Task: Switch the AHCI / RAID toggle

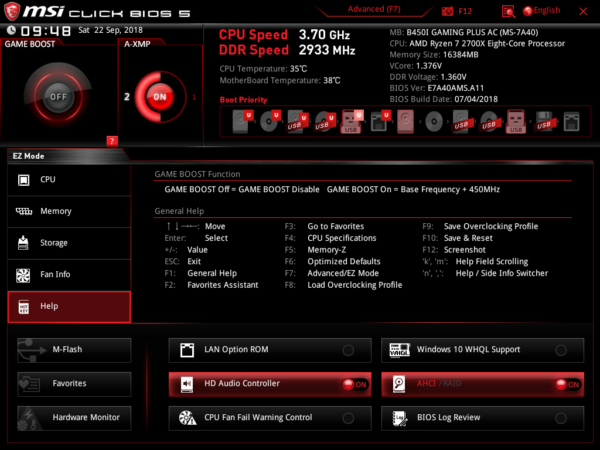Action: point(483,384)
